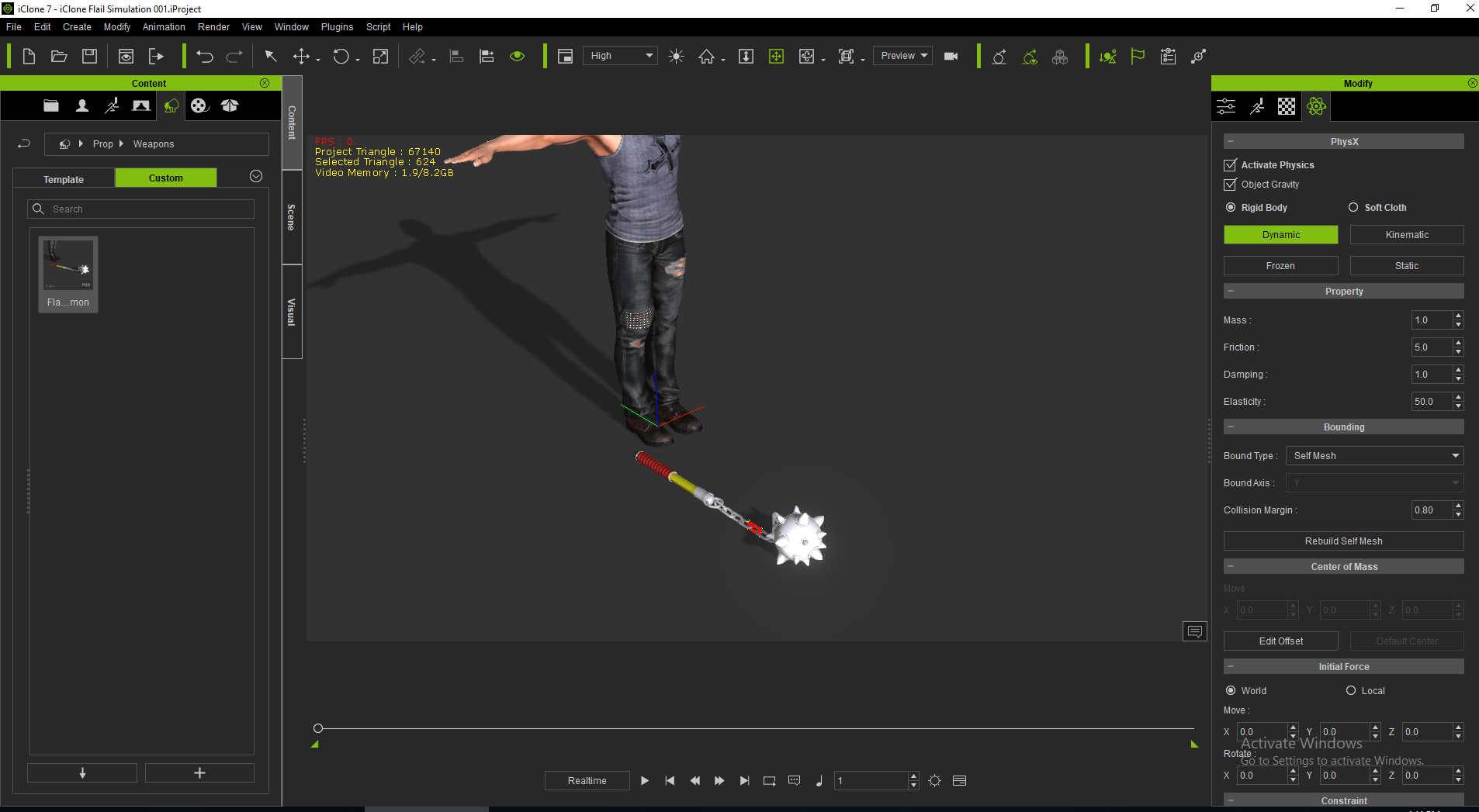The height and width of the screenshot is (812, 1479).
Task: Click the camera record icon
Action: [x=951, y=56]
